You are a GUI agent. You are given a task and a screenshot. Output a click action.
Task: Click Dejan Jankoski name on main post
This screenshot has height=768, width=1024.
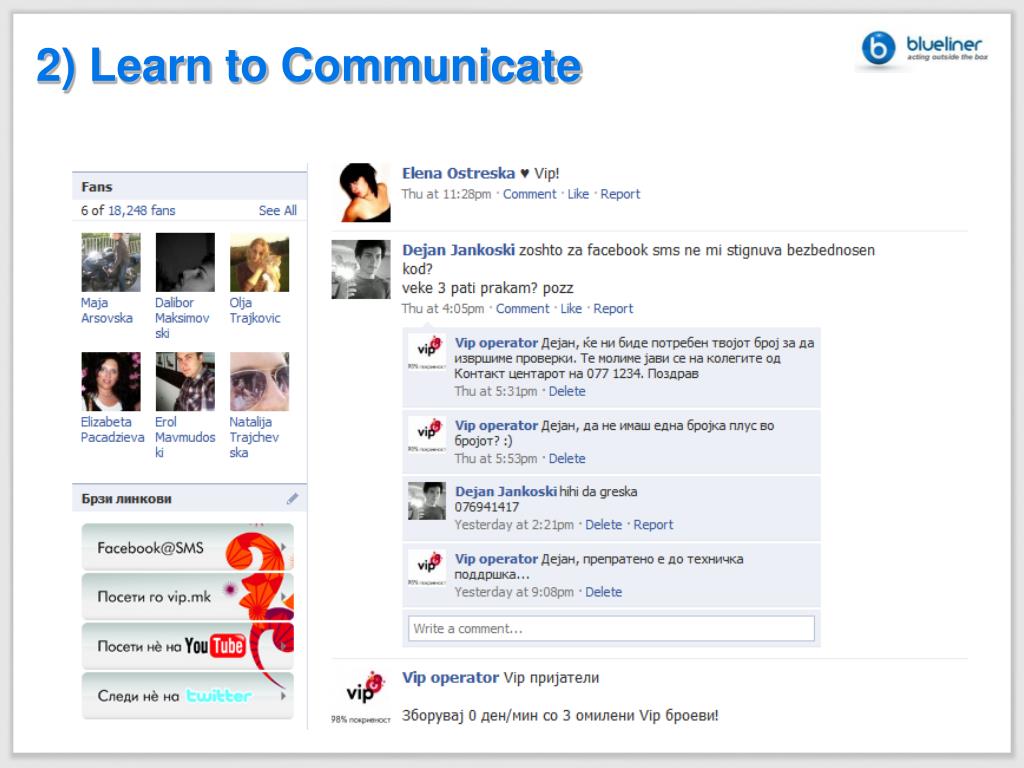coord(458,250)
